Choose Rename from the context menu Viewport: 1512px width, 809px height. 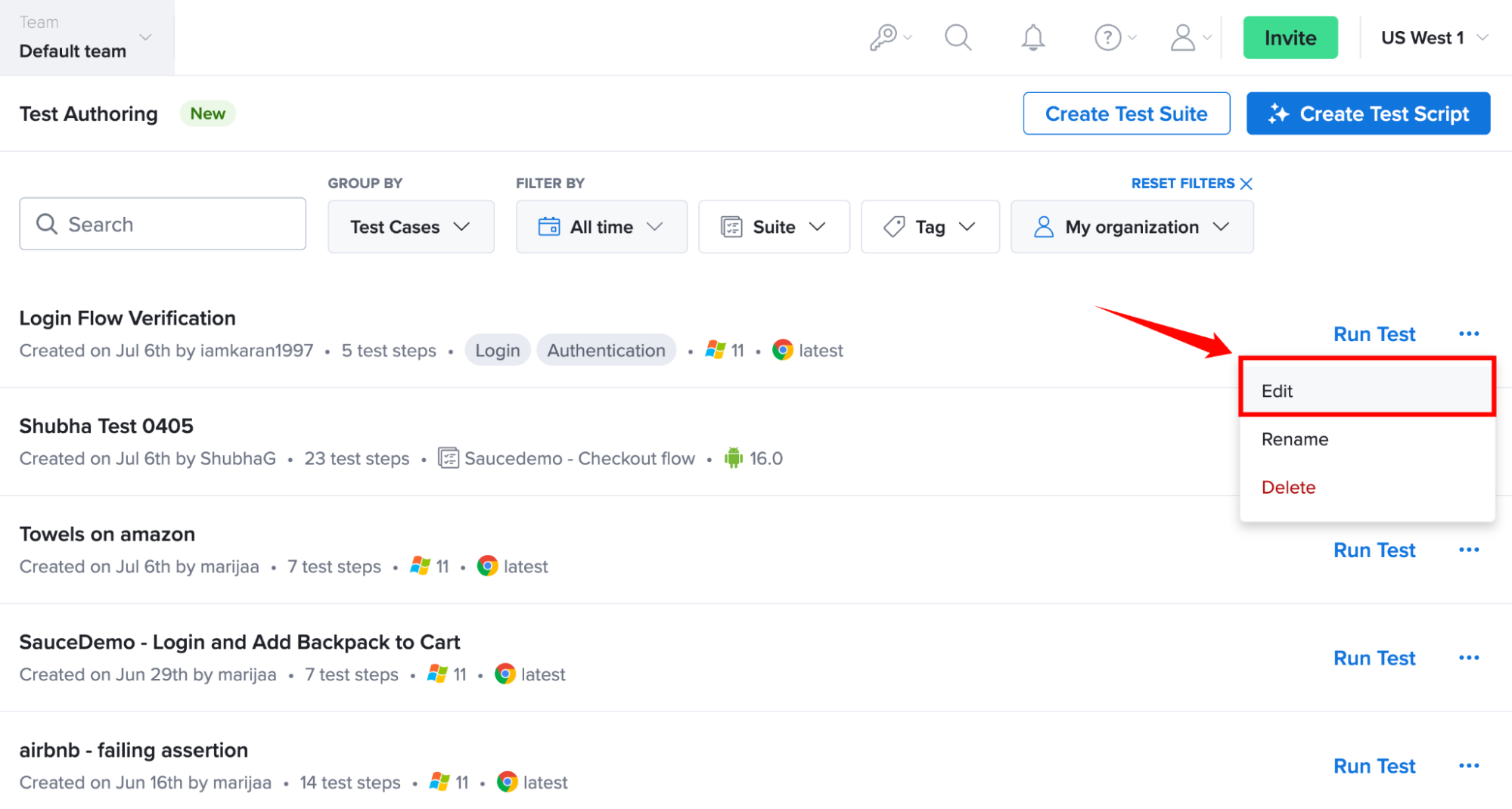click(1367, 439)
